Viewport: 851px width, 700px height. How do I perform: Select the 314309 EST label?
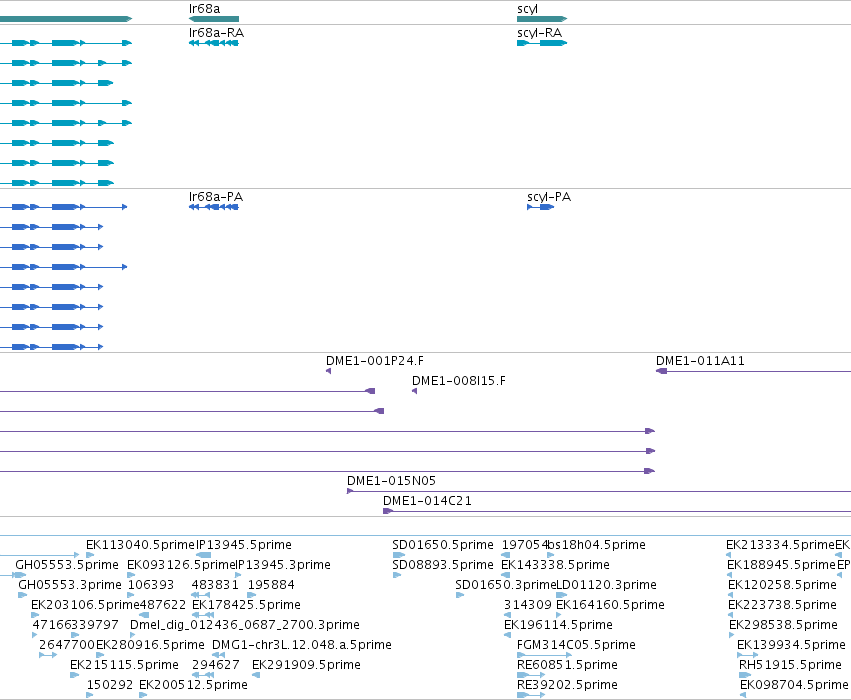coord(528,604)
